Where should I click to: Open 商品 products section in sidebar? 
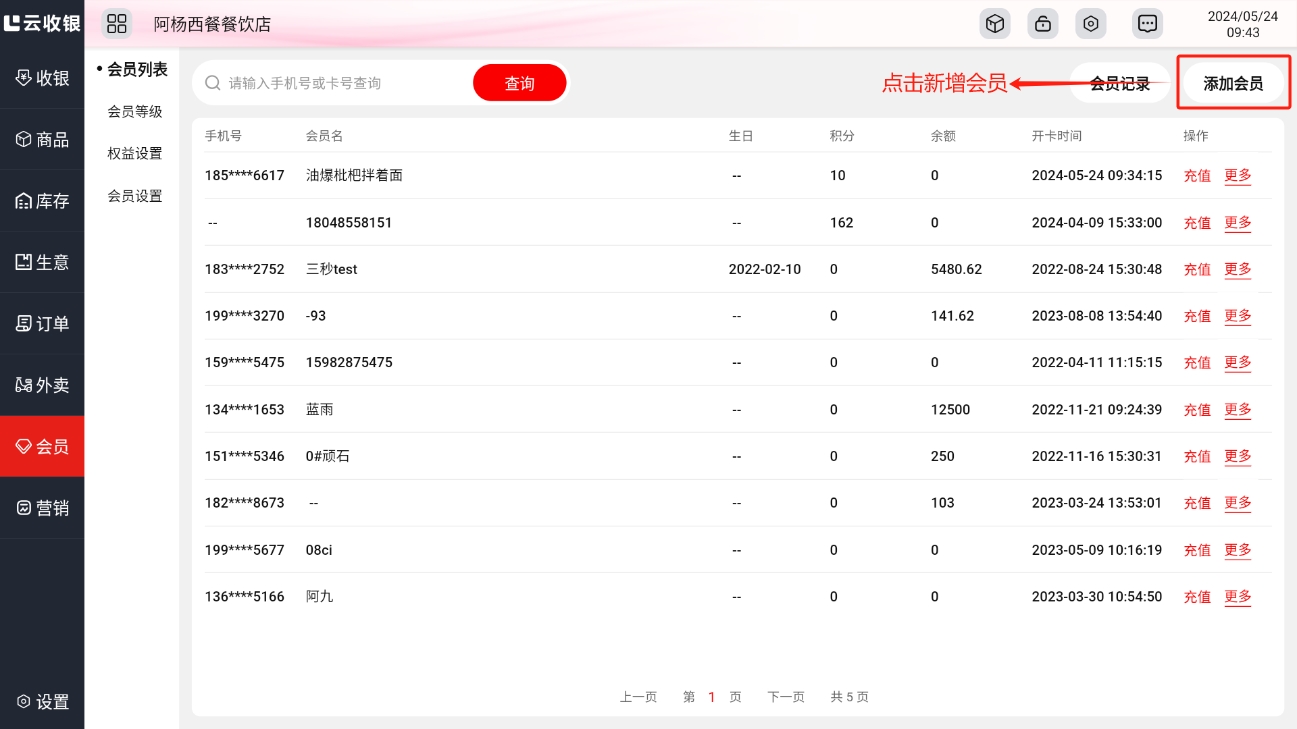(x=42, y=140)
